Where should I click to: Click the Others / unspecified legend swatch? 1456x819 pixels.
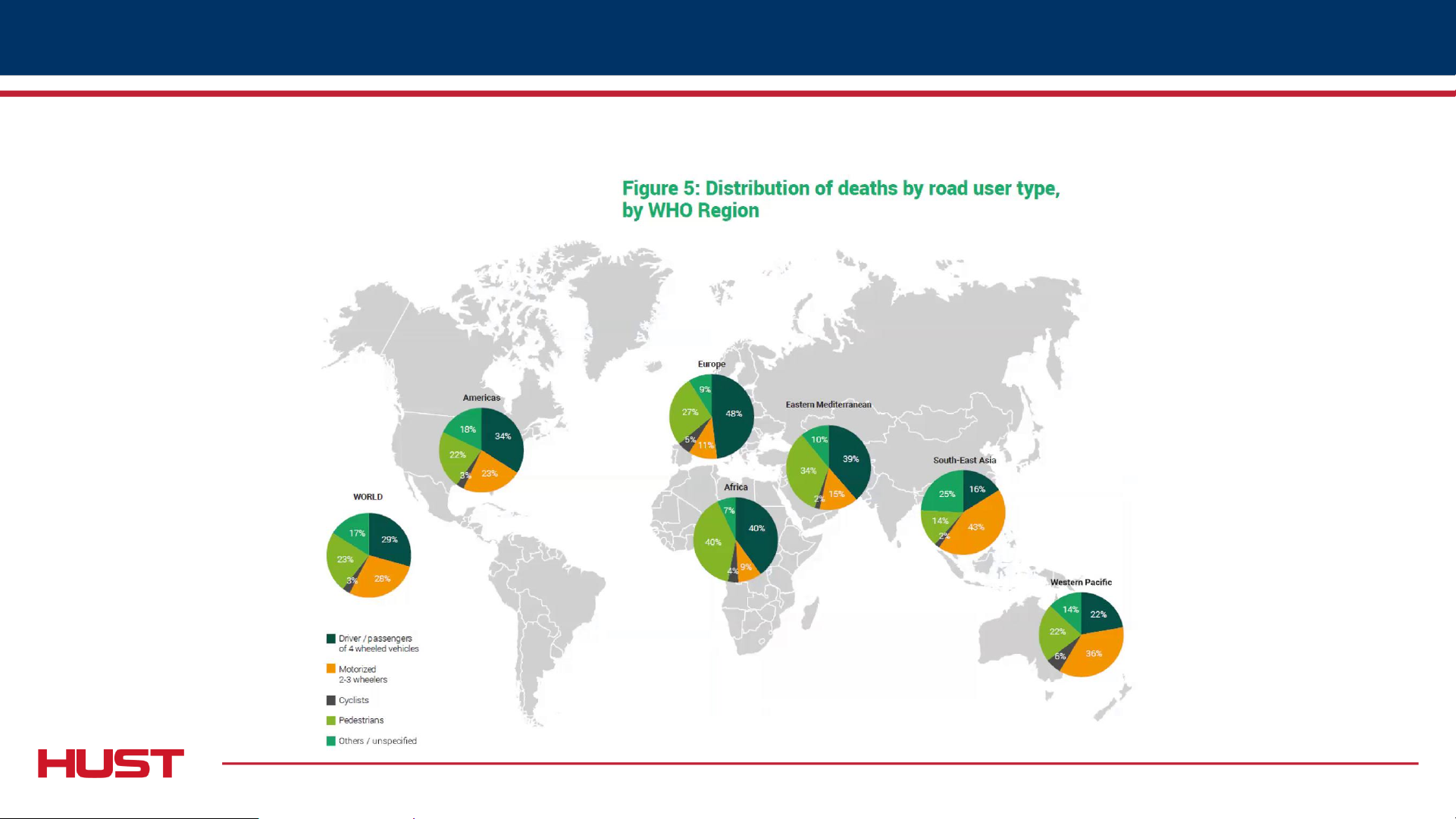point(330,741)
